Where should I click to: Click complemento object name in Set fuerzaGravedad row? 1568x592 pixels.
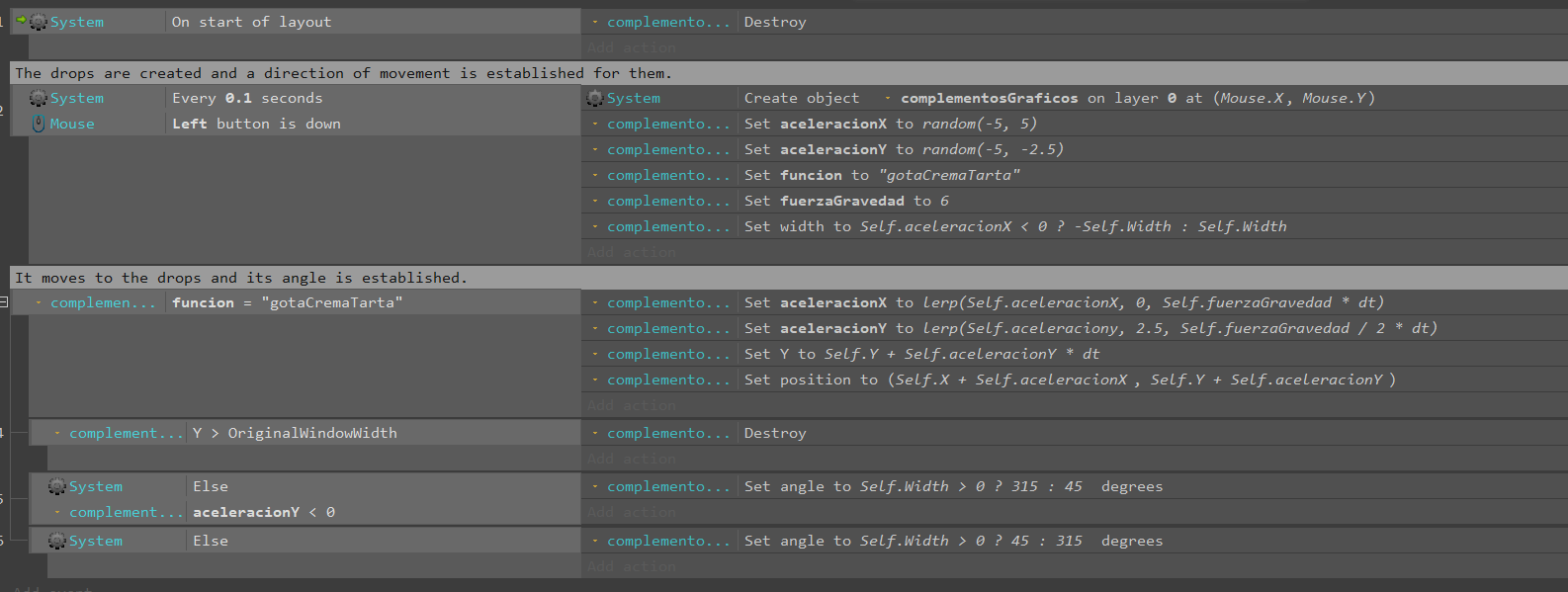pos(668,201)
